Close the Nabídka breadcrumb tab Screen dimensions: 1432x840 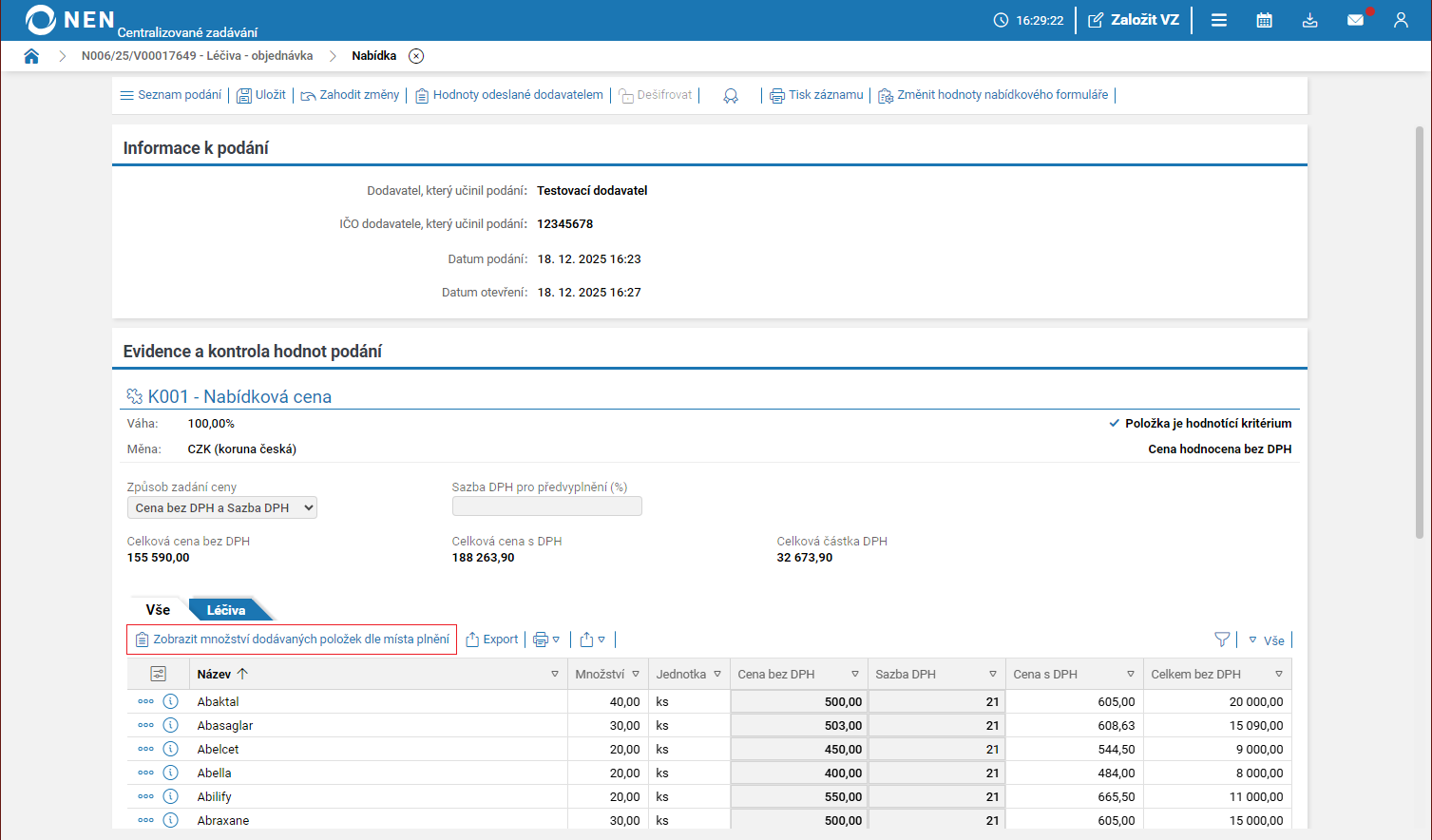[416, 56]
